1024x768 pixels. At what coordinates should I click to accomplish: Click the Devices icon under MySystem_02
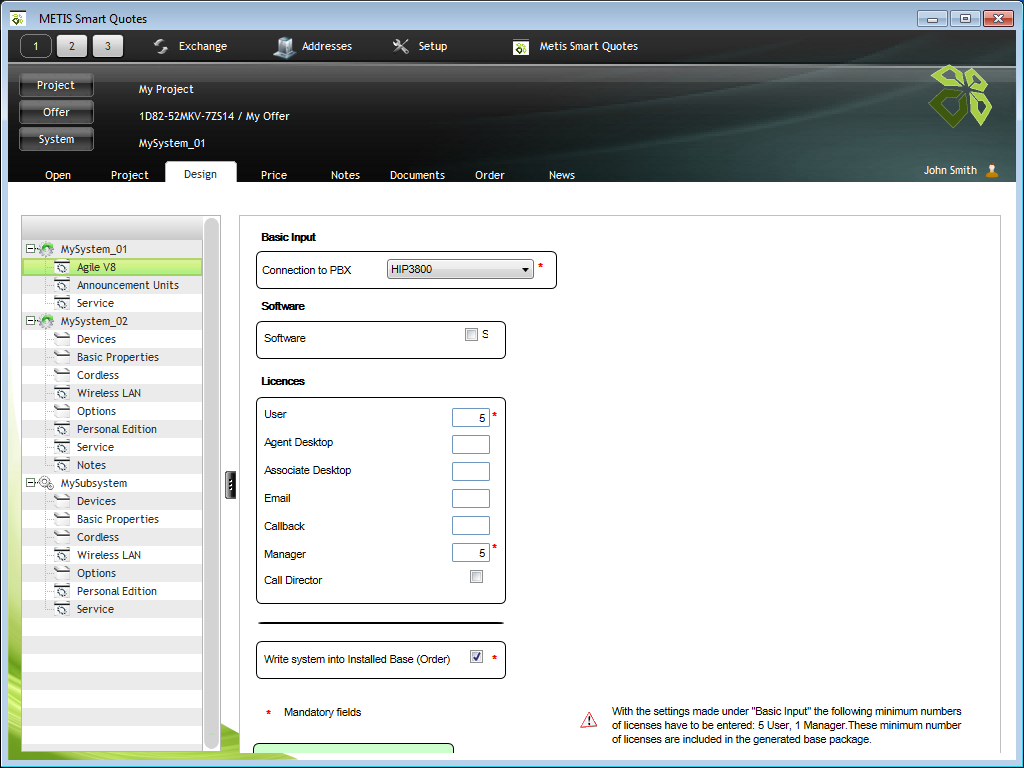pyautogui.click(x=62, y=339)
